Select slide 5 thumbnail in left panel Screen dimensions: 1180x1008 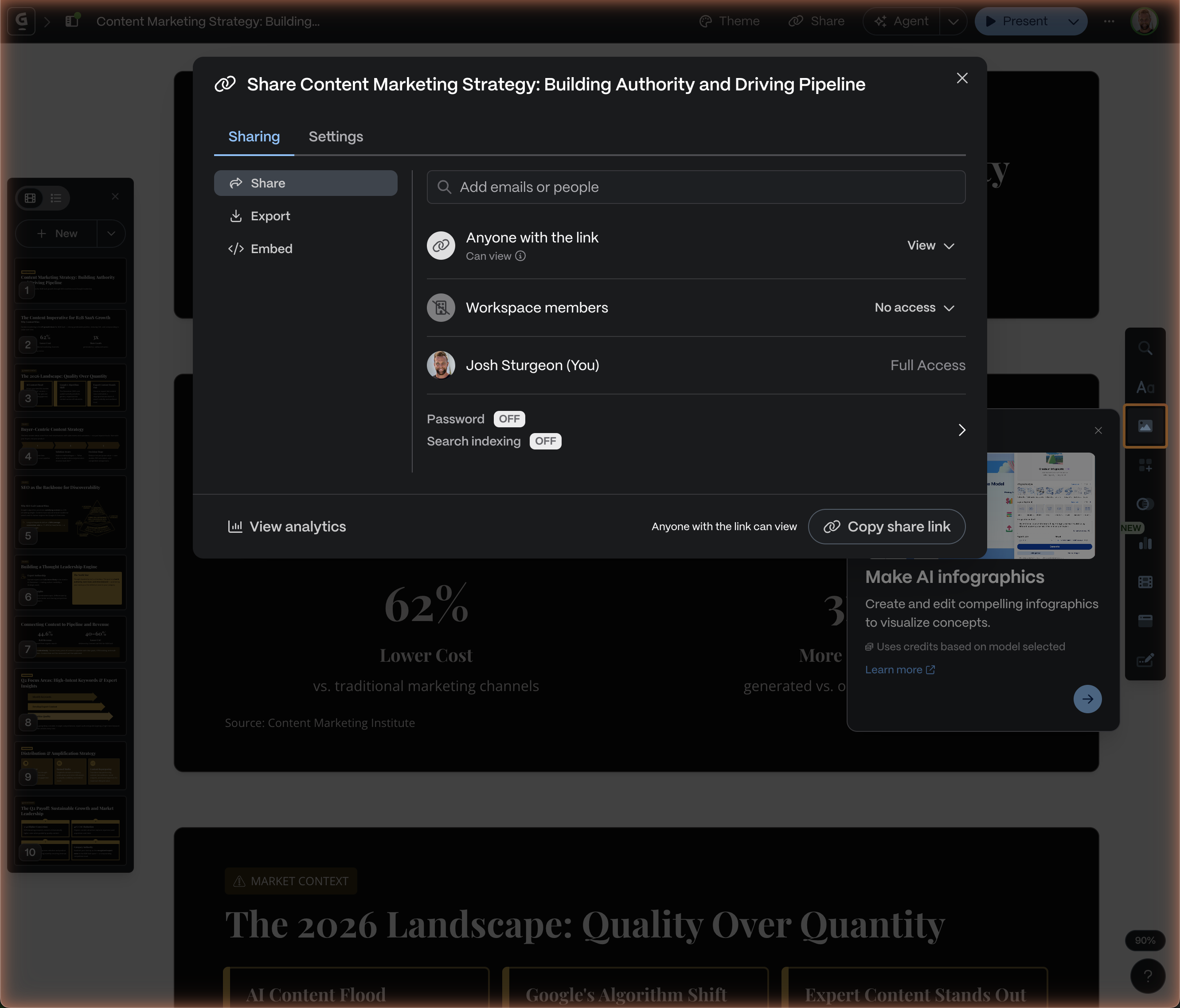coord(70,512)
